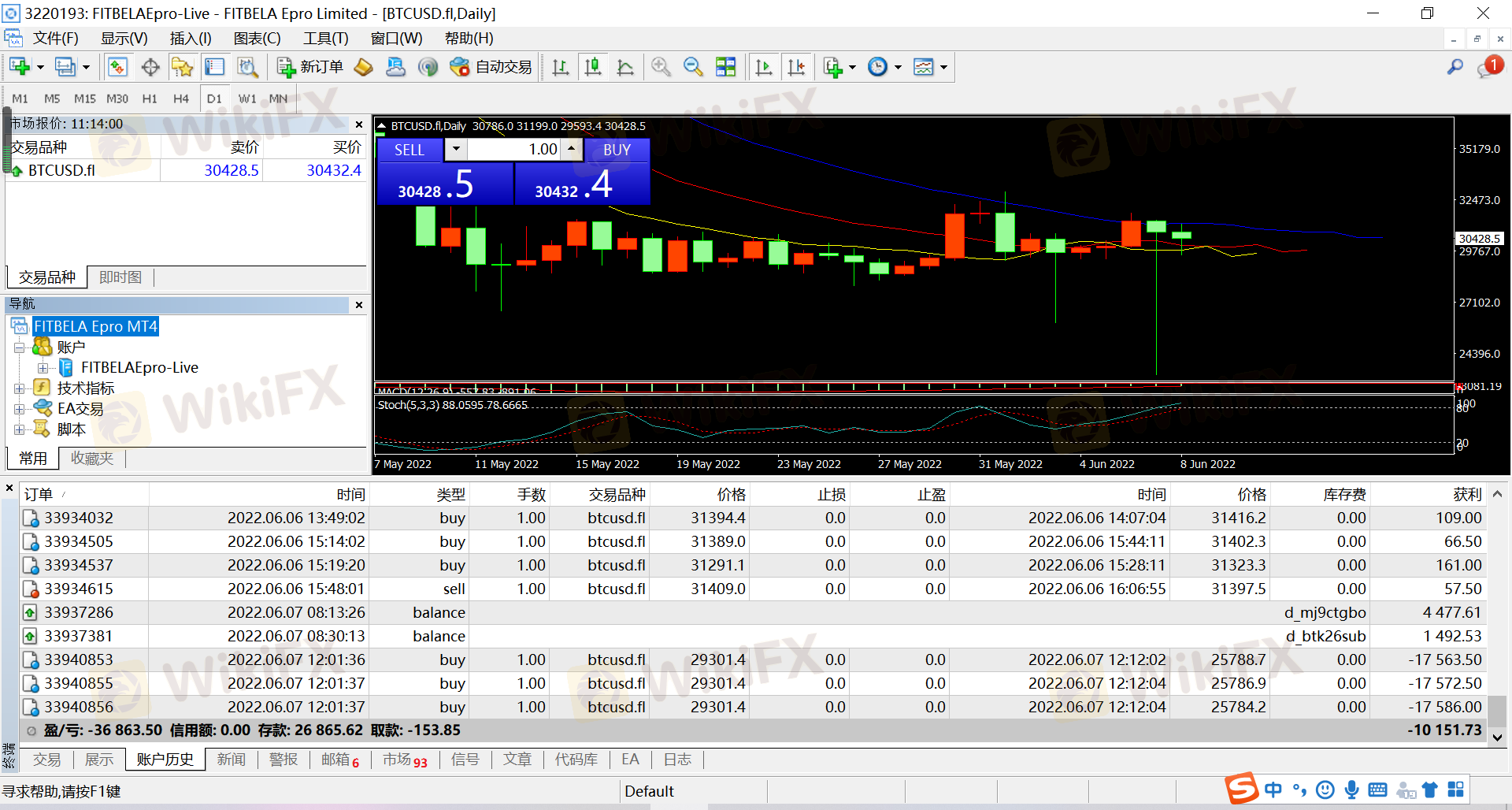Image resolution: width=1512 pixels, height=810 pixels.
Task: Click the account history vertical scrollbar
Action: 1497,615
